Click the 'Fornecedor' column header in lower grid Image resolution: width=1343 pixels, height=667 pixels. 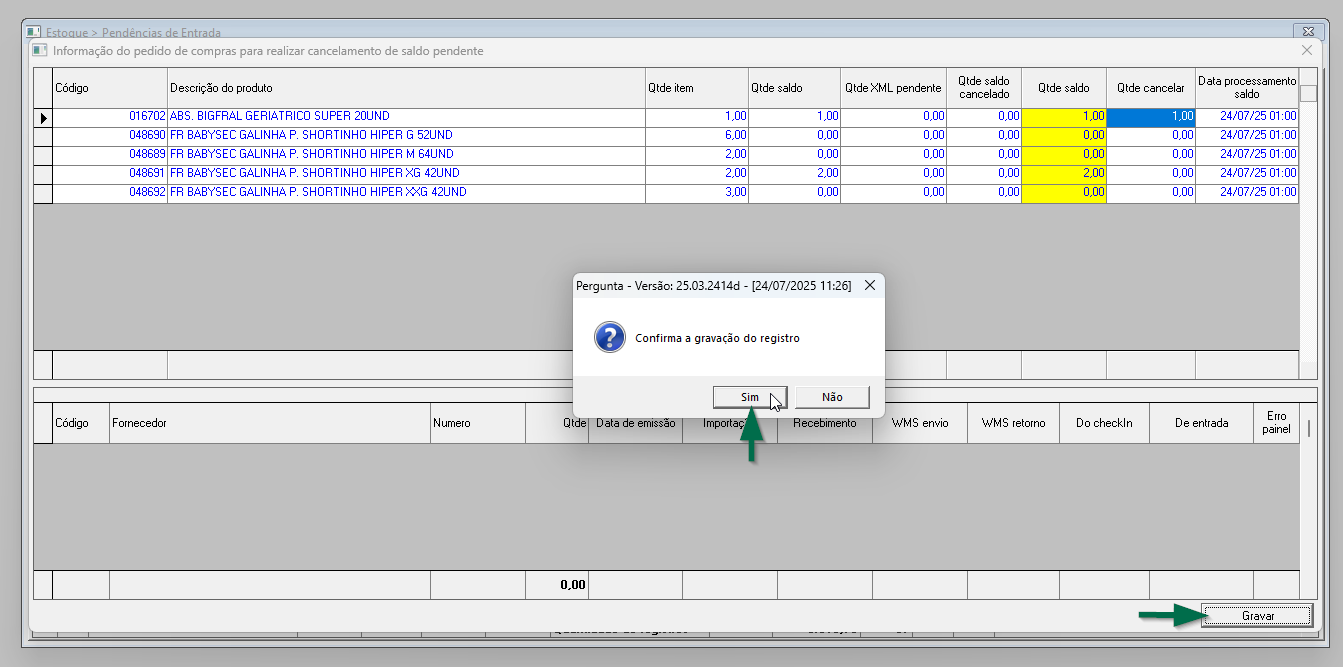[x=270, y=423]
